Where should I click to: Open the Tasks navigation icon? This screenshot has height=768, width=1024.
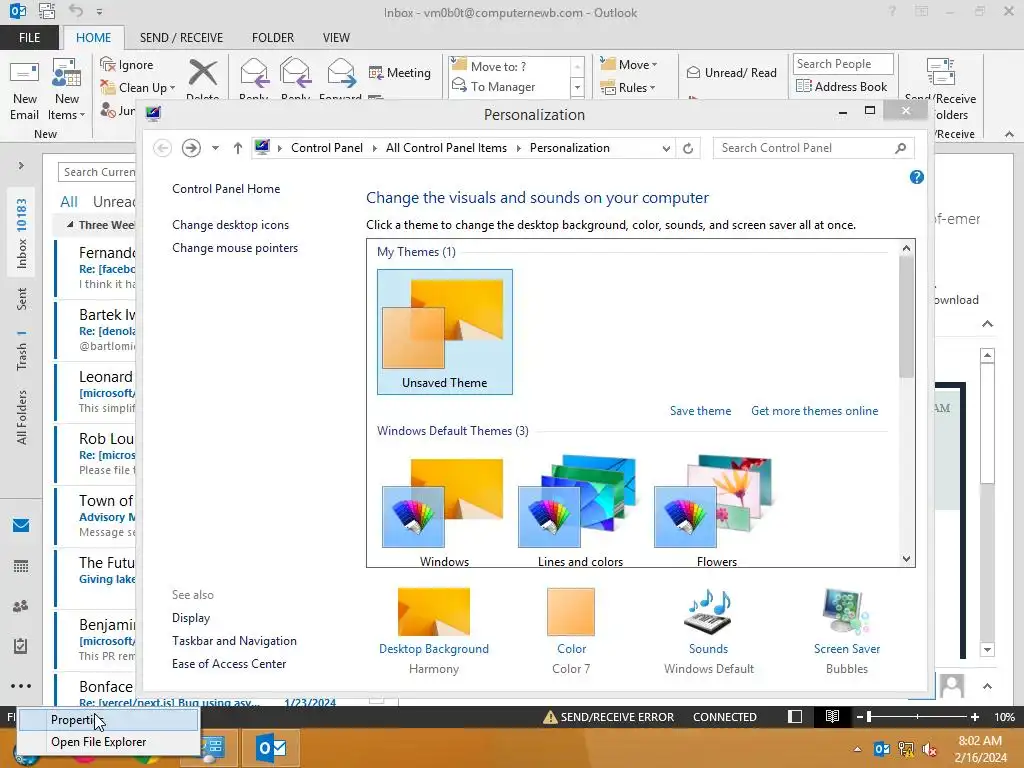21,646
